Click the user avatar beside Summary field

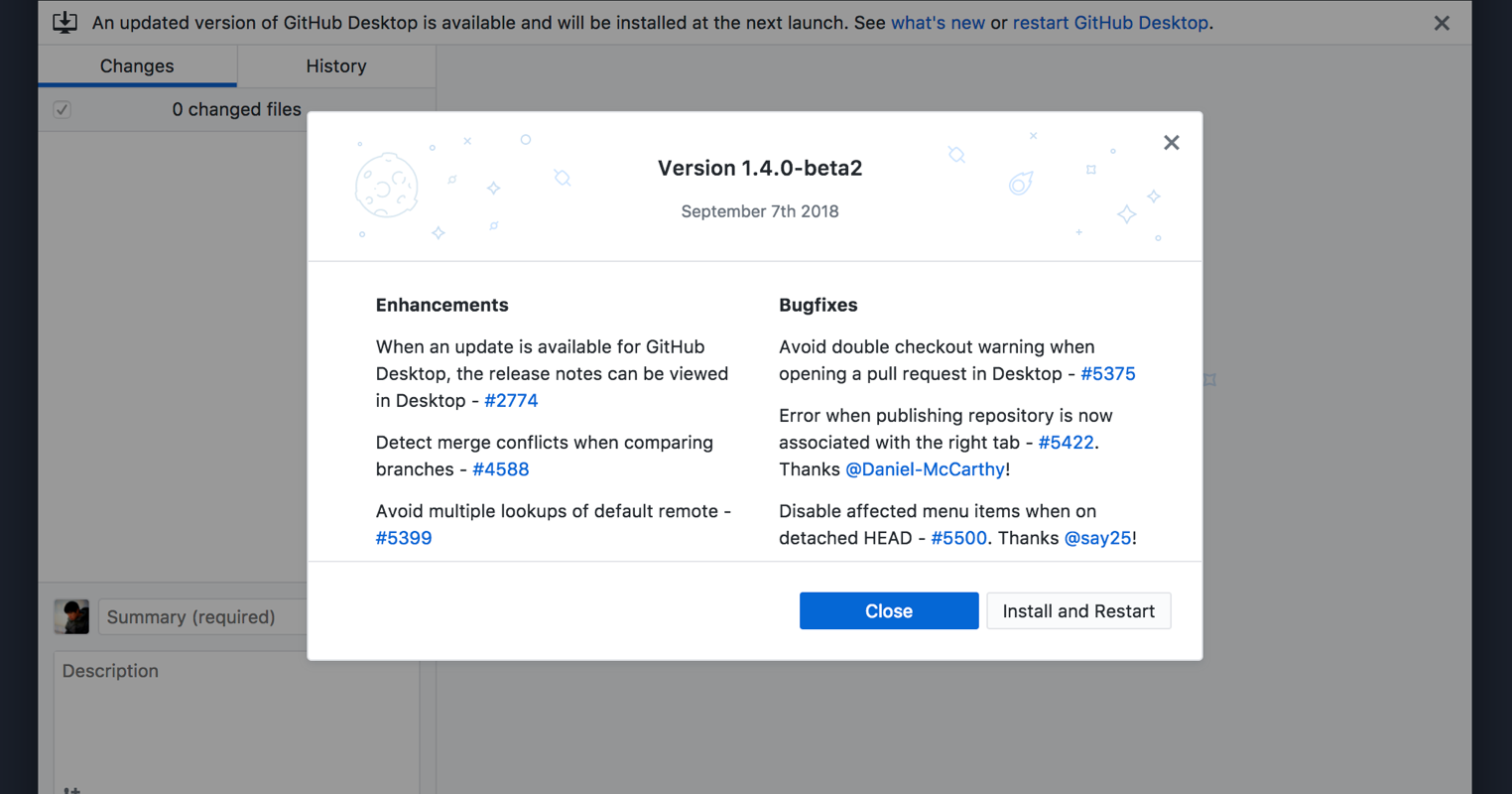[x=71, y=616]
